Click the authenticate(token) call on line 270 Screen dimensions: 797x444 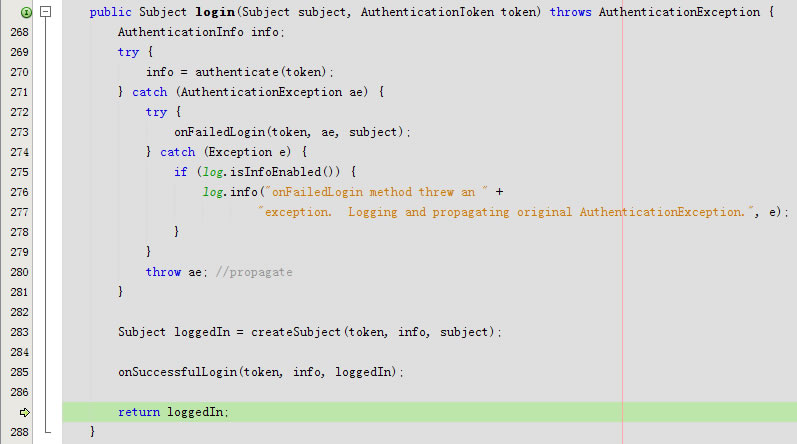pyautogui.click(x=261, y=72)
